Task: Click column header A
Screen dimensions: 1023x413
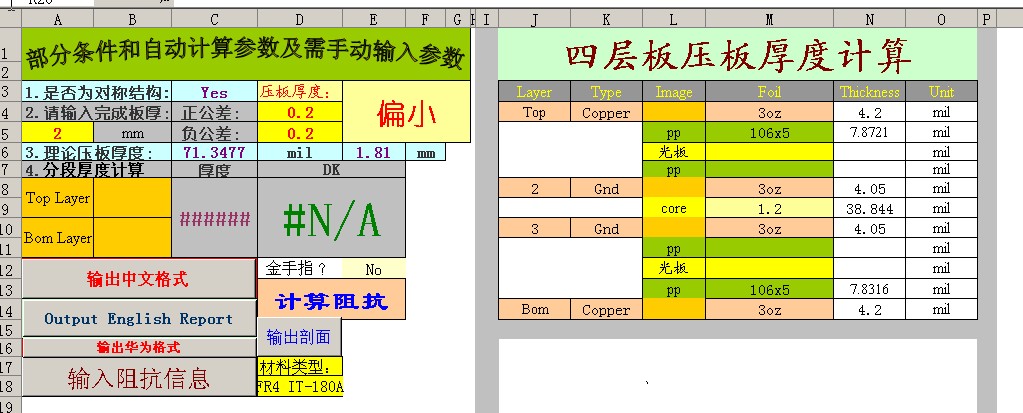Action: click(x=57, y=20)
